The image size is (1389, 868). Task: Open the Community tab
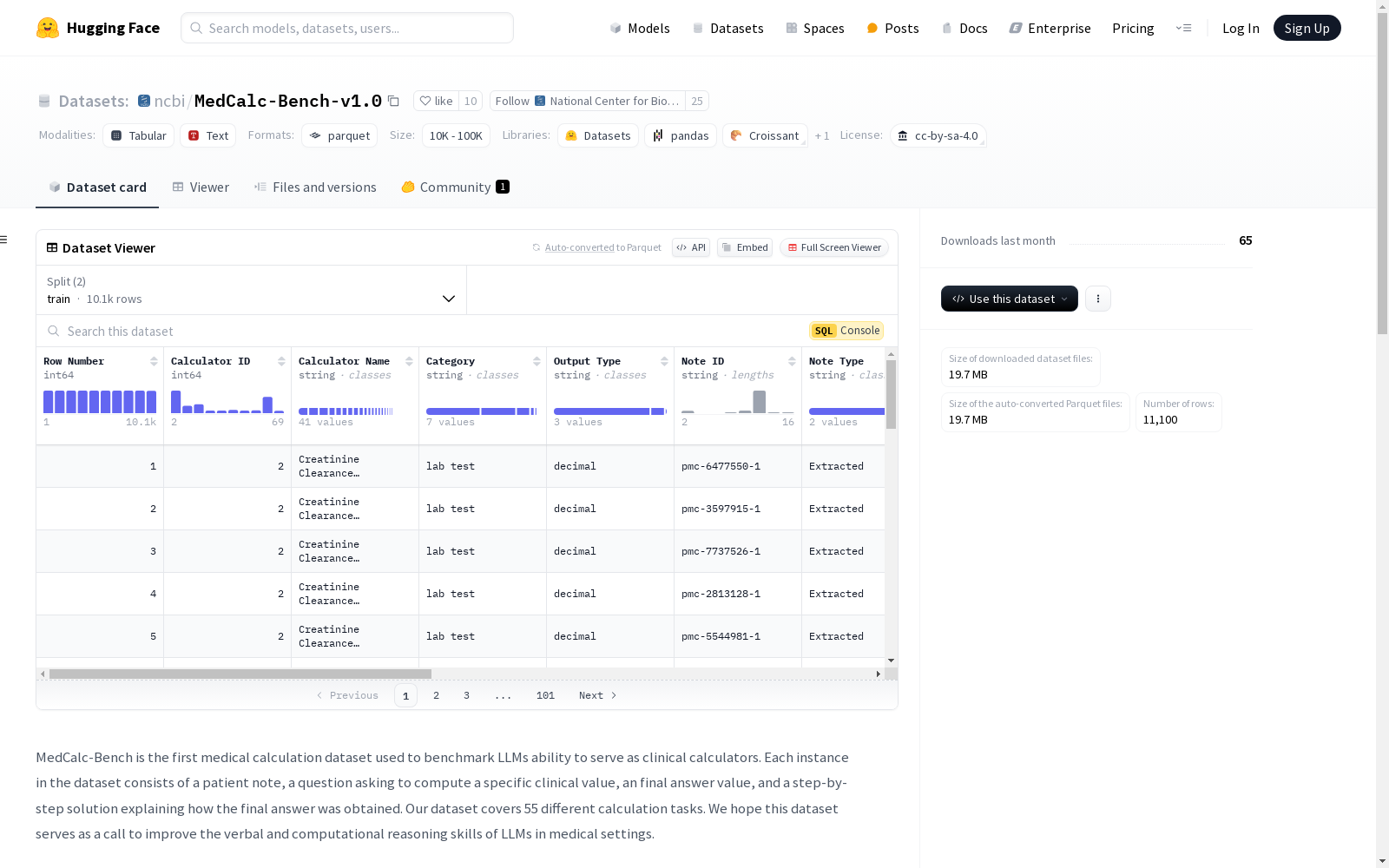[x=455, y=187]
